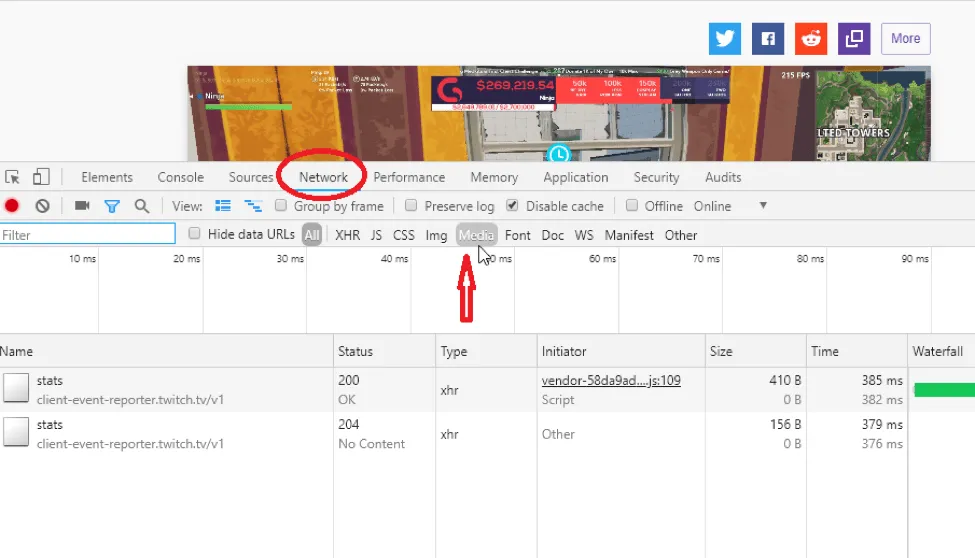Enable the Group by frame checkbox
Image resolution: width=975 pixels, height=558 pixels.
281,205
